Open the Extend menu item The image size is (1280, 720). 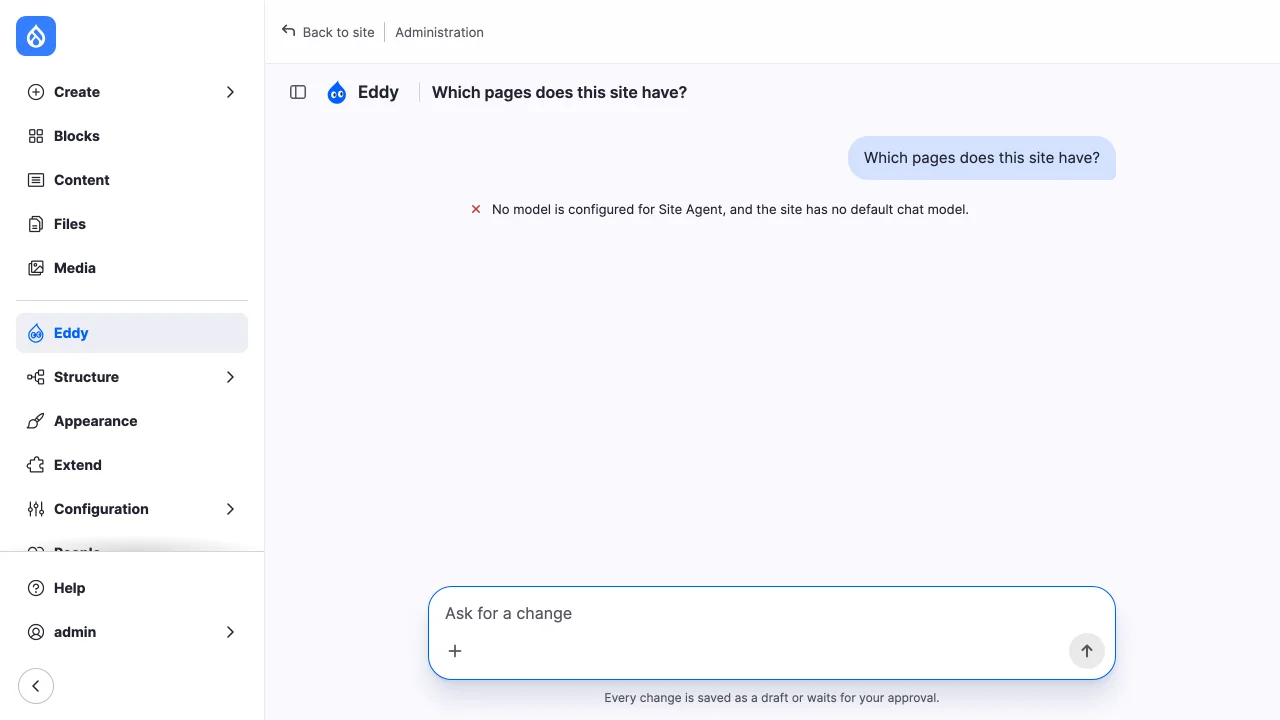[132, 465]
